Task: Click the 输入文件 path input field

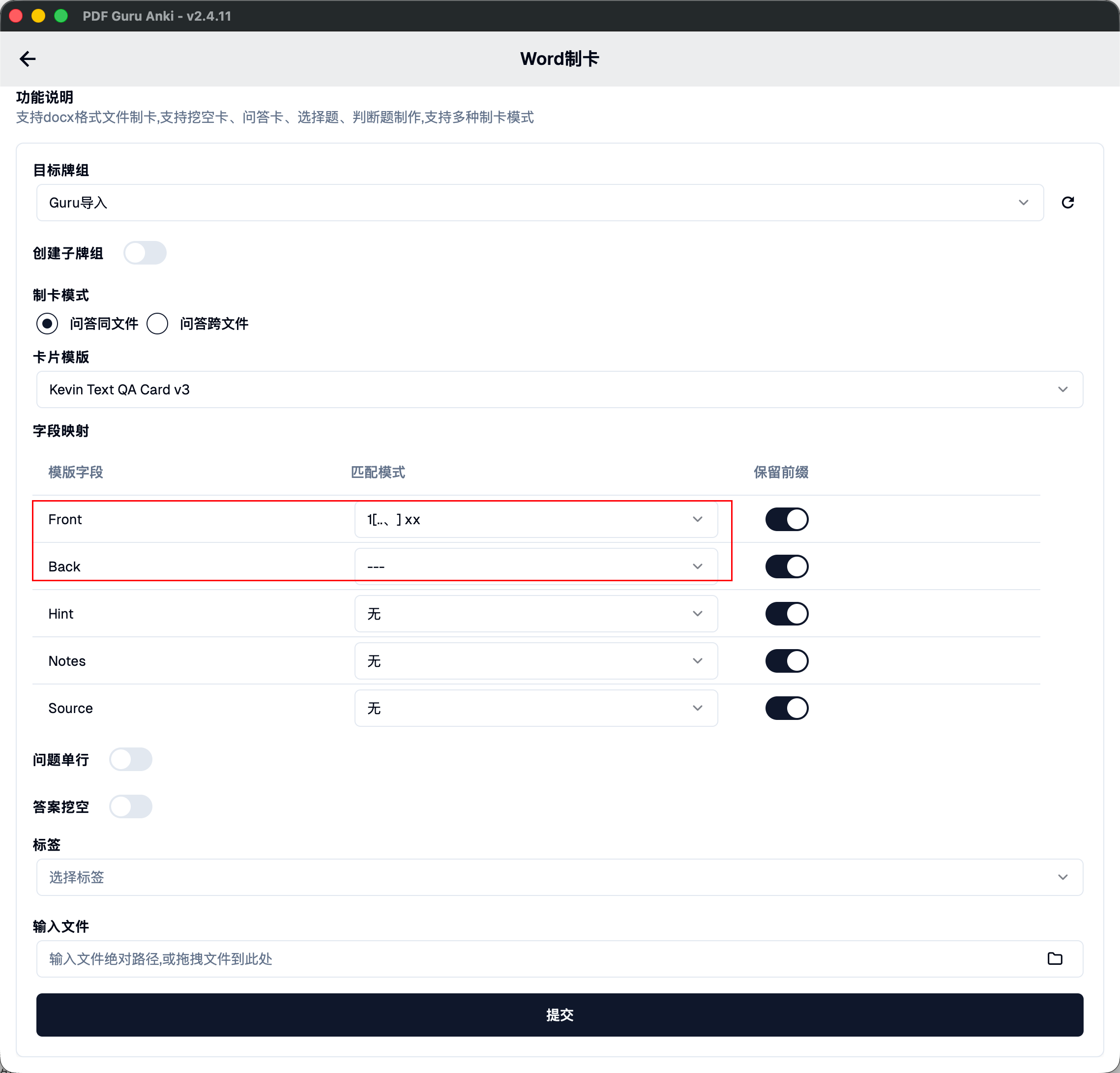Action: [537, 959]
